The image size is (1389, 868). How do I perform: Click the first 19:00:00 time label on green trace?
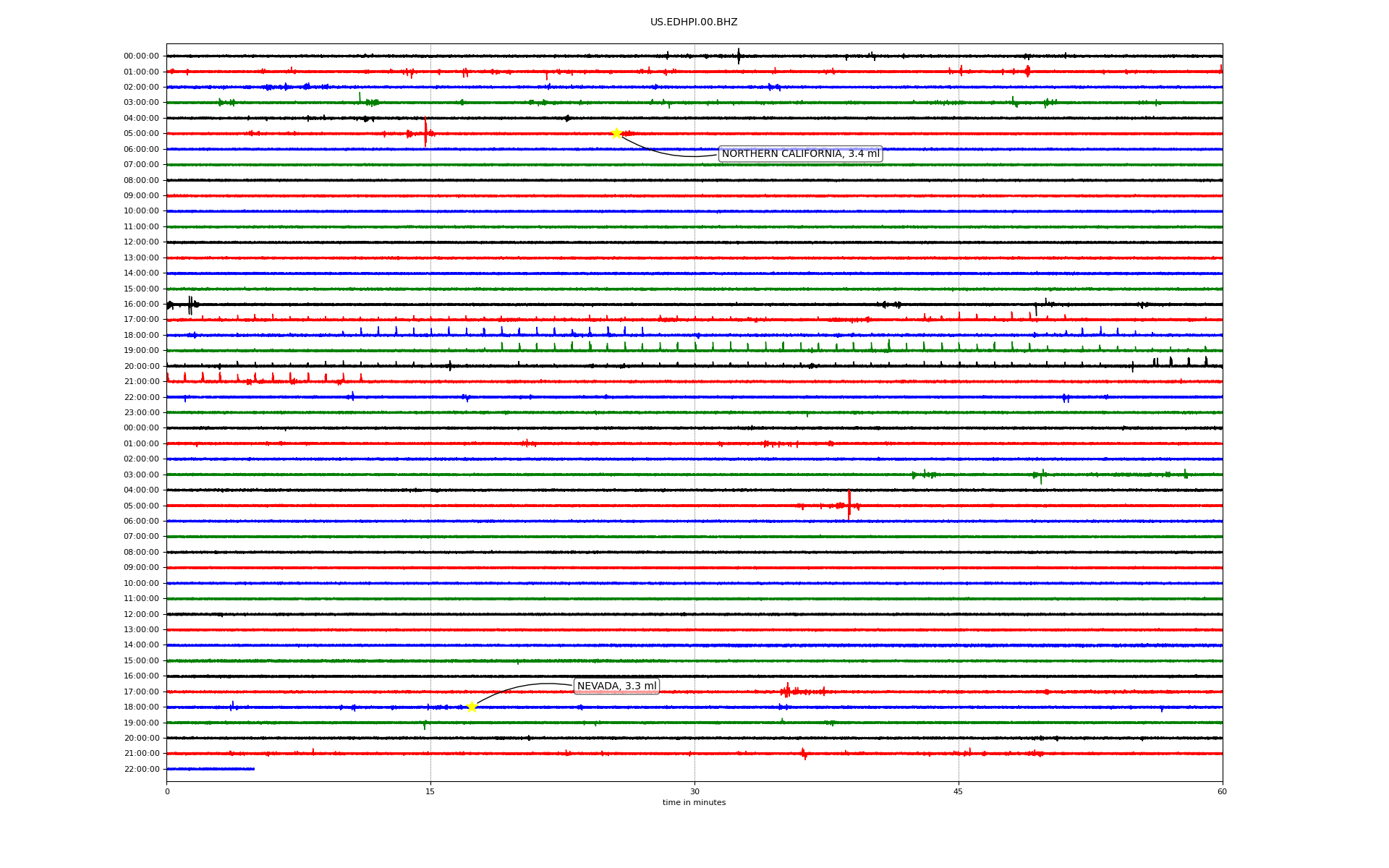coord(141,351)
